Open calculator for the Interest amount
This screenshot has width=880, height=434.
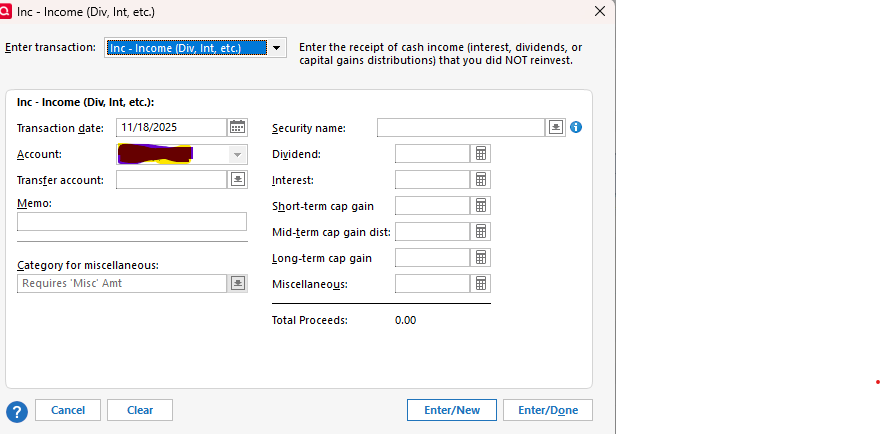click(x=481, y=180)
